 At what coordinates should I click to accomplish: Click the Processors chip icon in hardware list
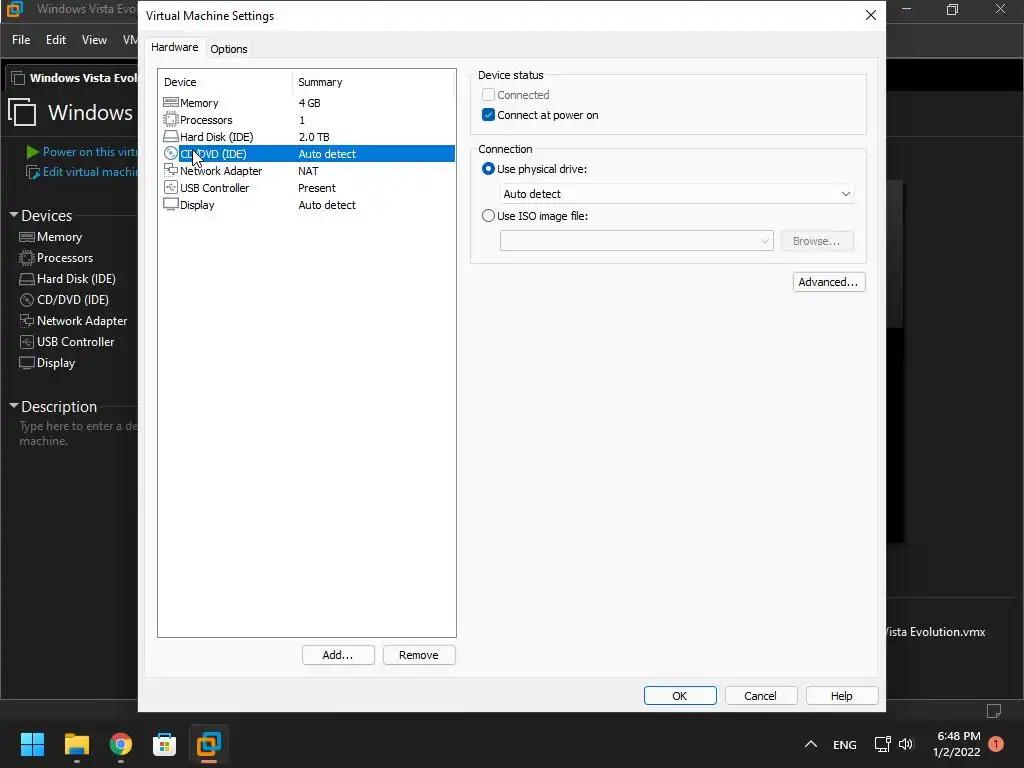tap(170, 120)
